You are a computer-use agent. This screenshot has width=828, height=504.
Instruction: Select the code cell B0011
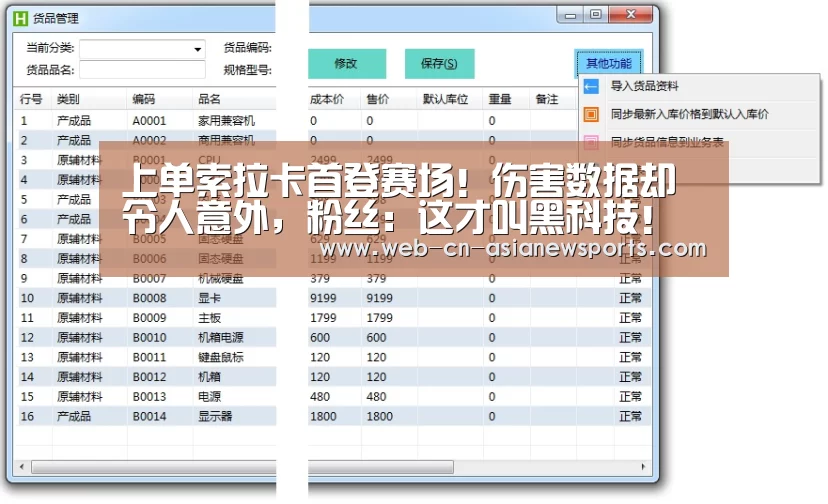149,357
